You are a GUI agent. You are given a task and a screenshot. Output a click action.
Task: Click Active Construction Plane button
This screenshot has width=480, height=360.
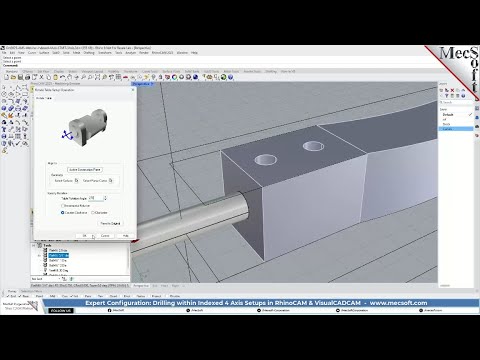coord(85,170)
